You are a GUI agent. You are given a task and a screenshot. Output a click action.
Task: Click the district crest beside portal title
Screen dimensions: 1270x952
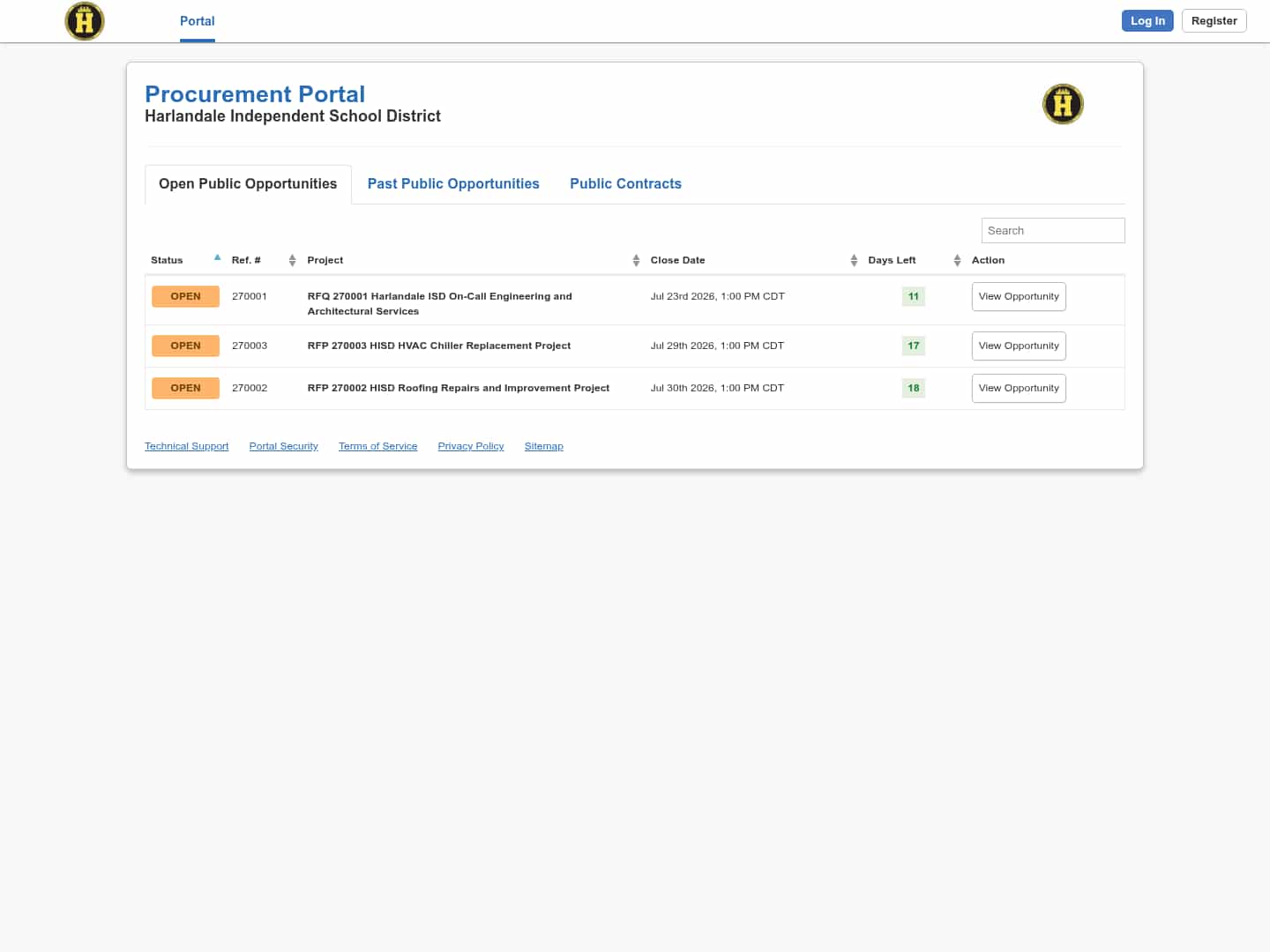click(1063, 104)
